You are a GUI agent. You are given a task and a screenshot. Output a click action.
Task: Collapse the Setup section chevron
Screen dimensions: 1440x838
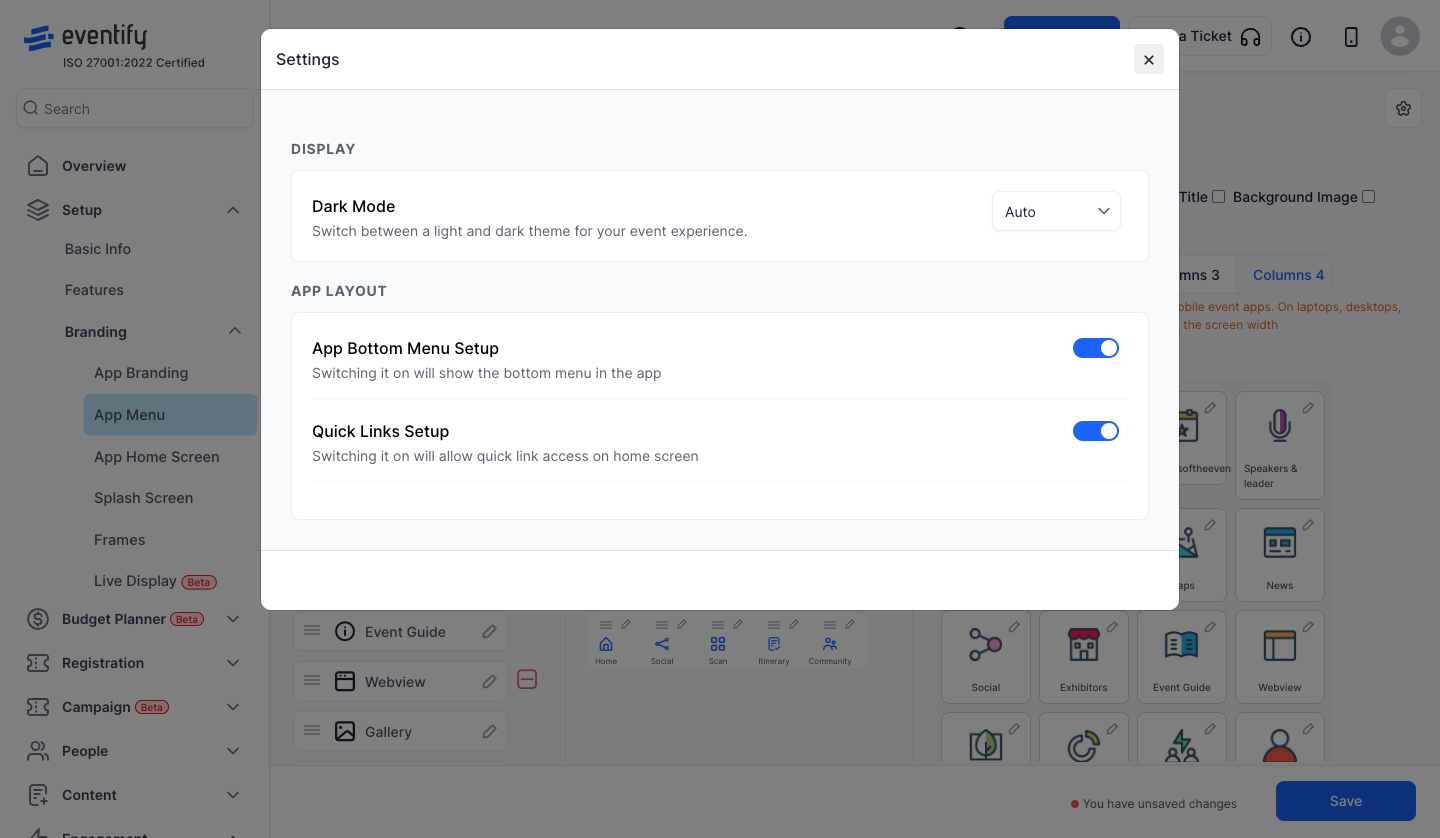click(x=233, y=210)
